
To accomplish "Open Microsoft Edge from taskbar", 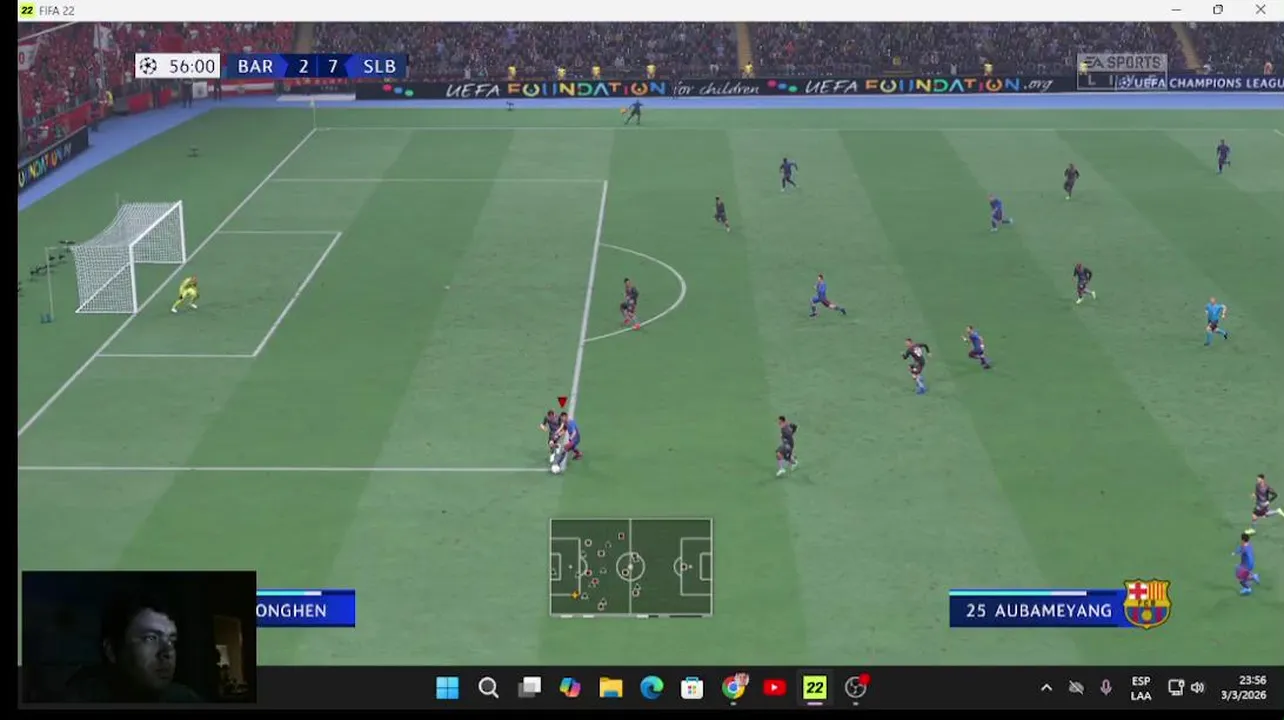I will [x=652, y=687].
